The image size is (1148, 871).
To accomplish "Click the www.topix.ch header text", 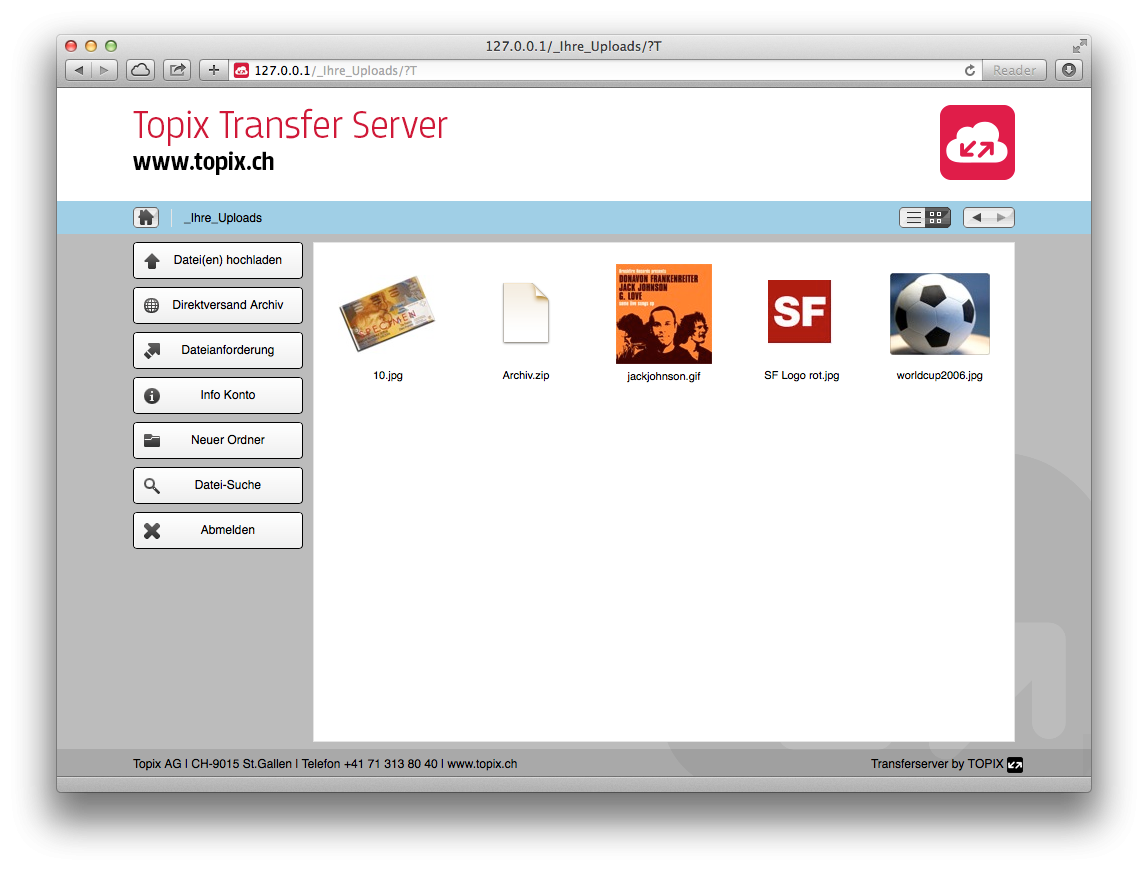I will coord(204,162).
